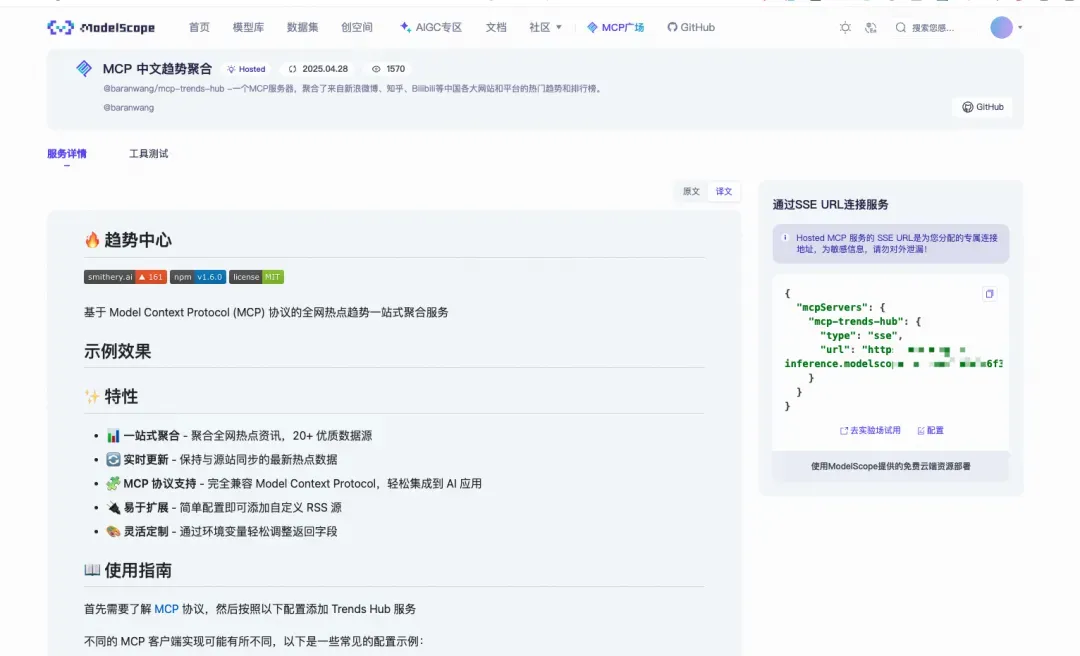Open the user avatar menu
The width and height of the screenshot is (1080, 656).
click(x=1001, y=28)
